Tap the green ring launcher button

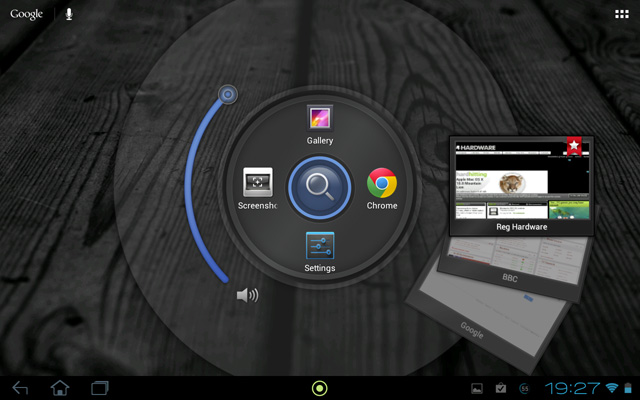coord(320,388)
